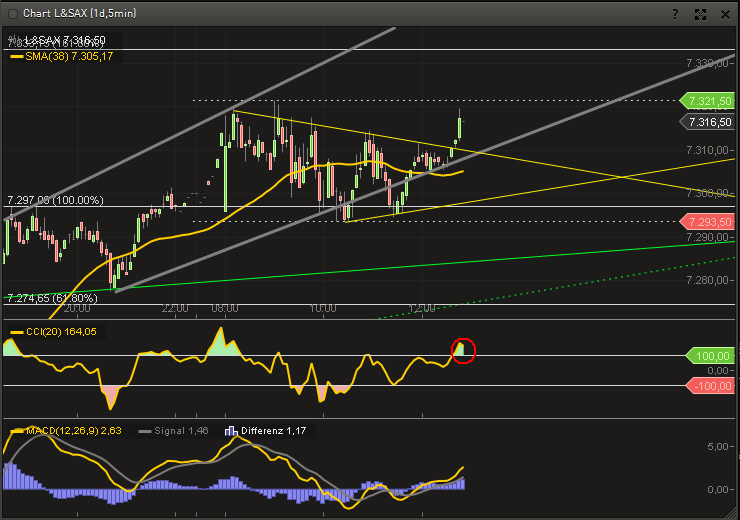Image resolution: width=740 pixels, height=520 pixels.
Task: Click the Chart L&SAX (1d,5min) title
Action: [x=80, y=13]
